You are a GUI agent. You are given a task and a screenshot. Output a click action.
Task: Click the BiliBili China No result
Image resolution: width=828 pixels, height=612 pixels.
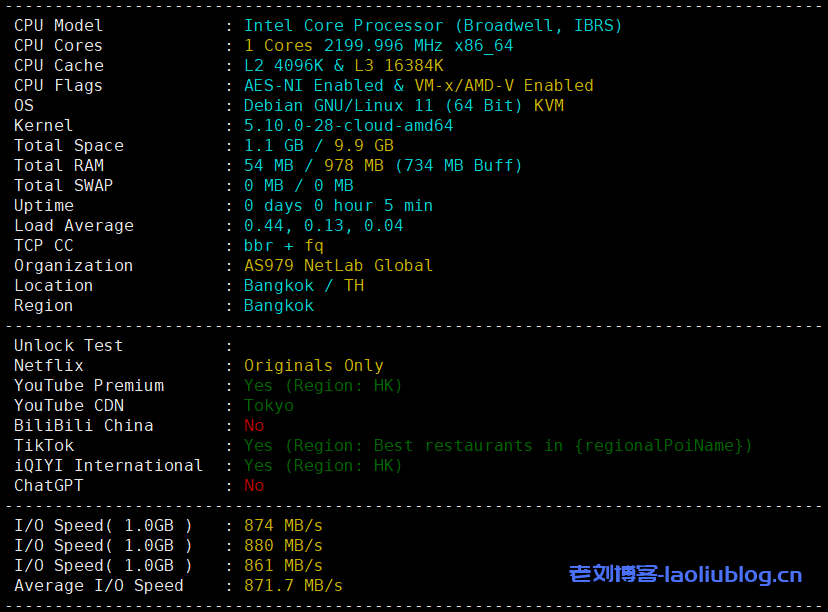click(x=254, y=426)
